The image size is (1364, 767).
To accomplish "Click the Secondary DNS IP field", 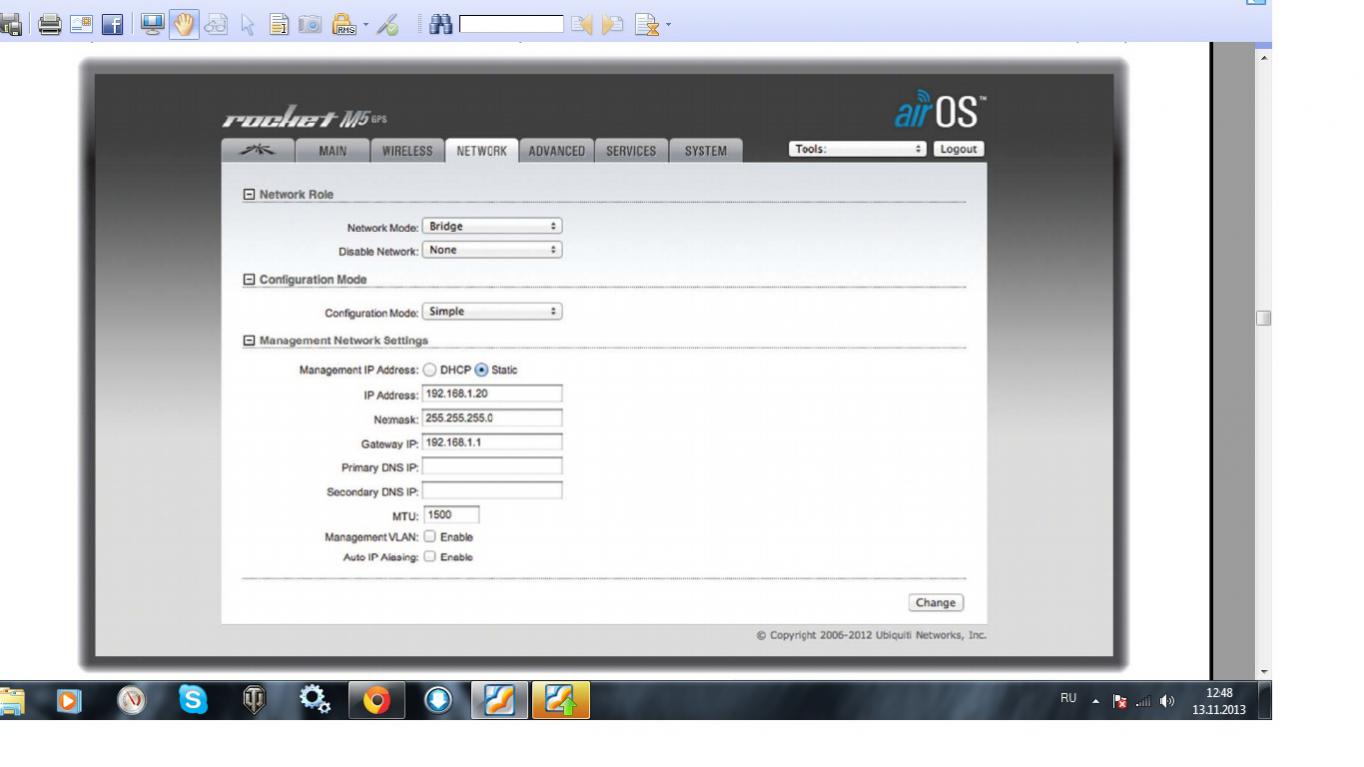I will pyautogui.click(x=492, y=491).
